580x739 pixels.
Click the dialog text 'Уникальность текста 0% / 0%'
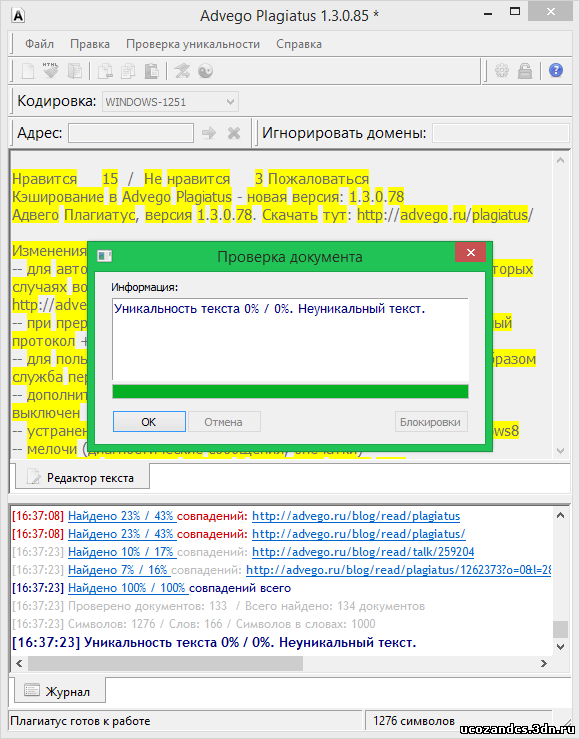201,309
